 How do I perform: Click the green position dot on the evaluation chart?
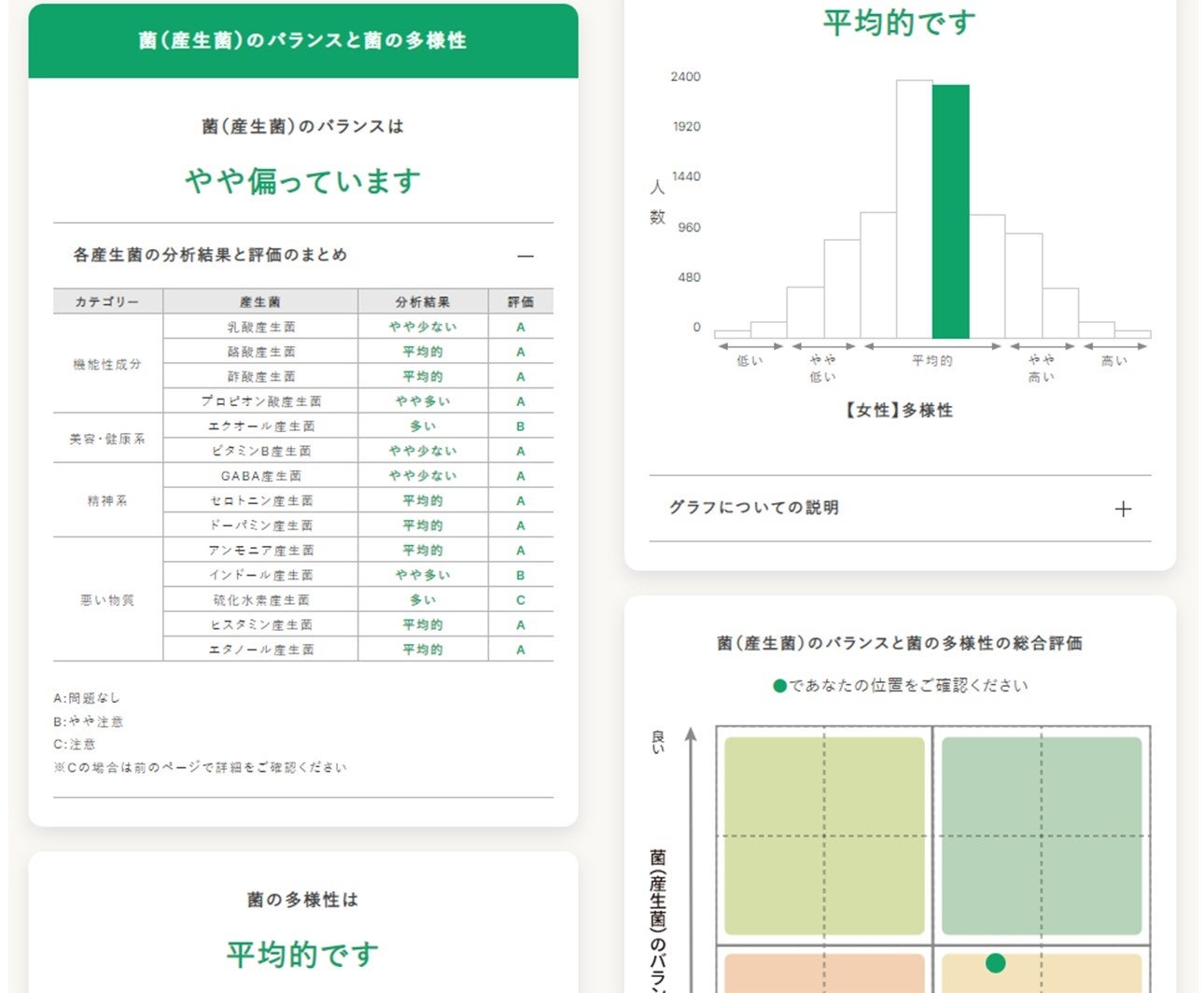coord(995,962)
